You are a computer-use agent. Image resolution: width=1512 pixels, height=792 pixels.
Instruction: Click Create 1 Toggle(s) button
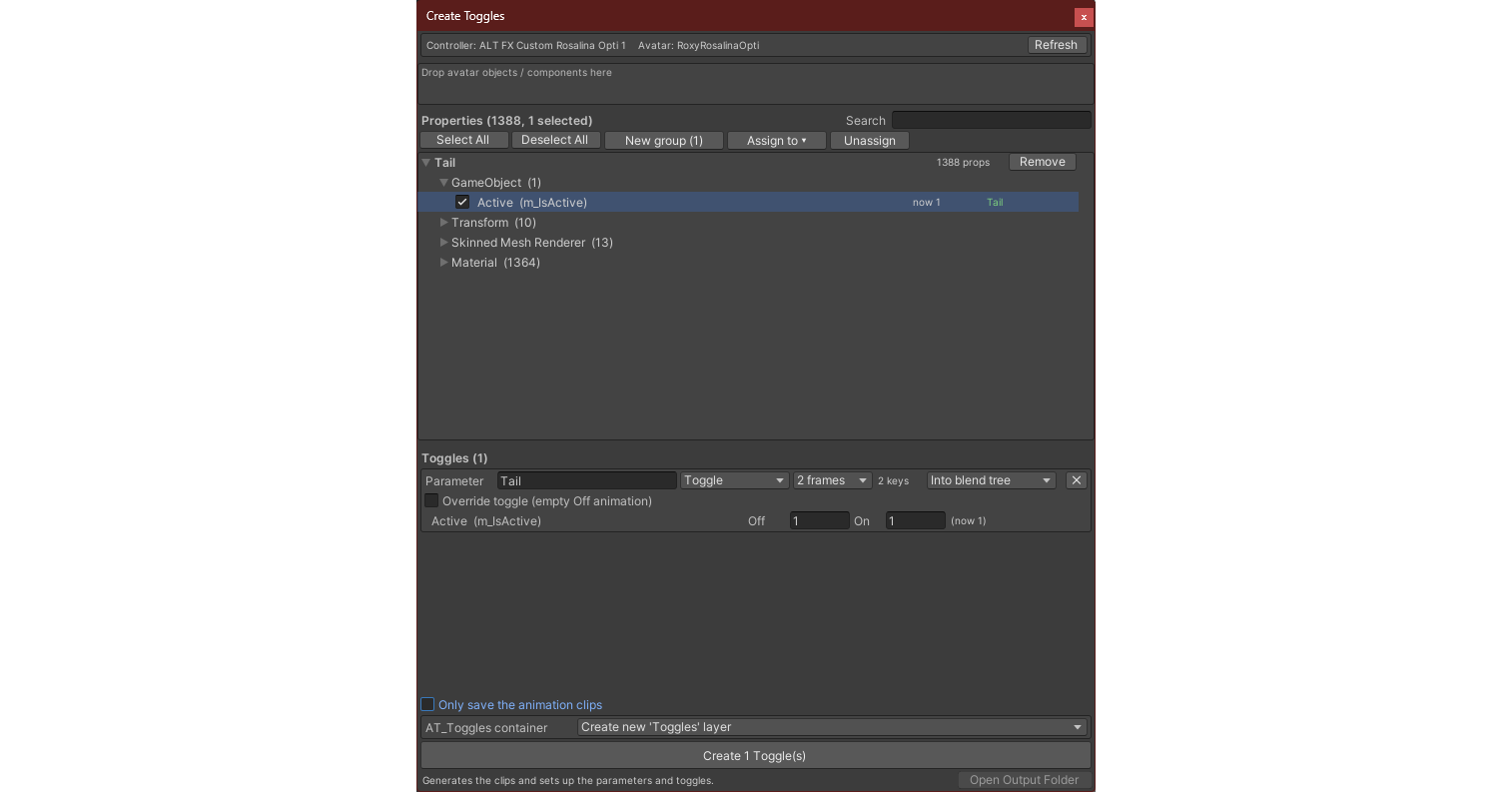pyautogui.click(x=755, y=756)
